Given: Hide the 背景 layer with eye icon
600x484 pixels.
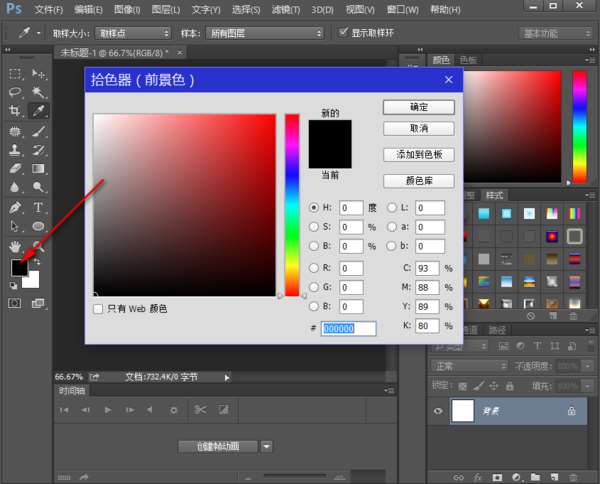Looking at the screenshot, I should tap(438, 411).
